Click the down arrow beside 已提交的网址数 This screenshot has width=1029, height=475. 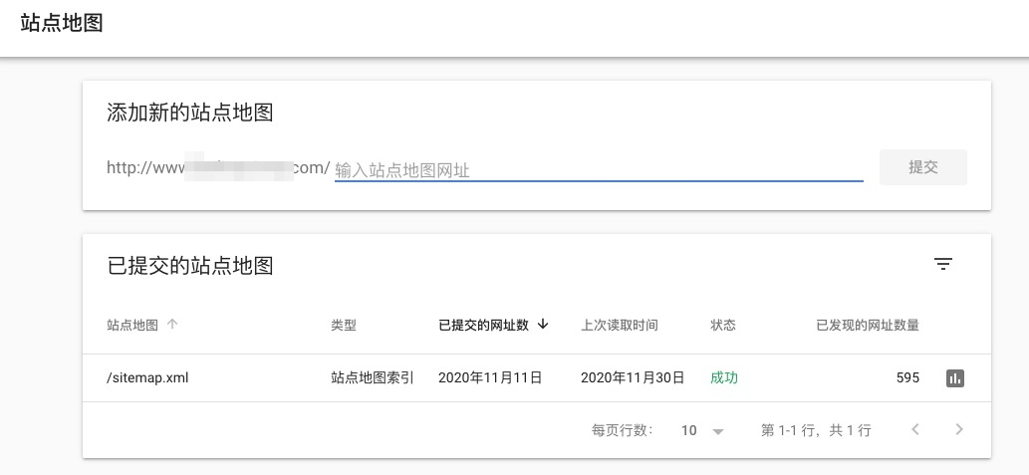coord(543,324)
